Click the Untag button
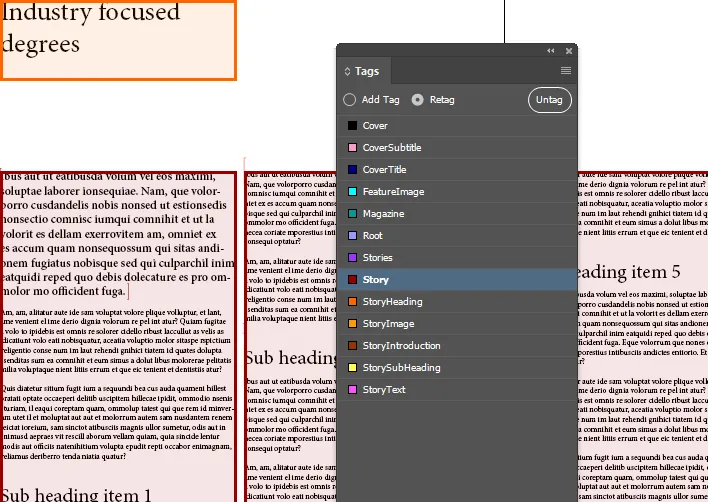Image resolution: width=708 pixels, height=502 pixels. click(x=549, y=100)
